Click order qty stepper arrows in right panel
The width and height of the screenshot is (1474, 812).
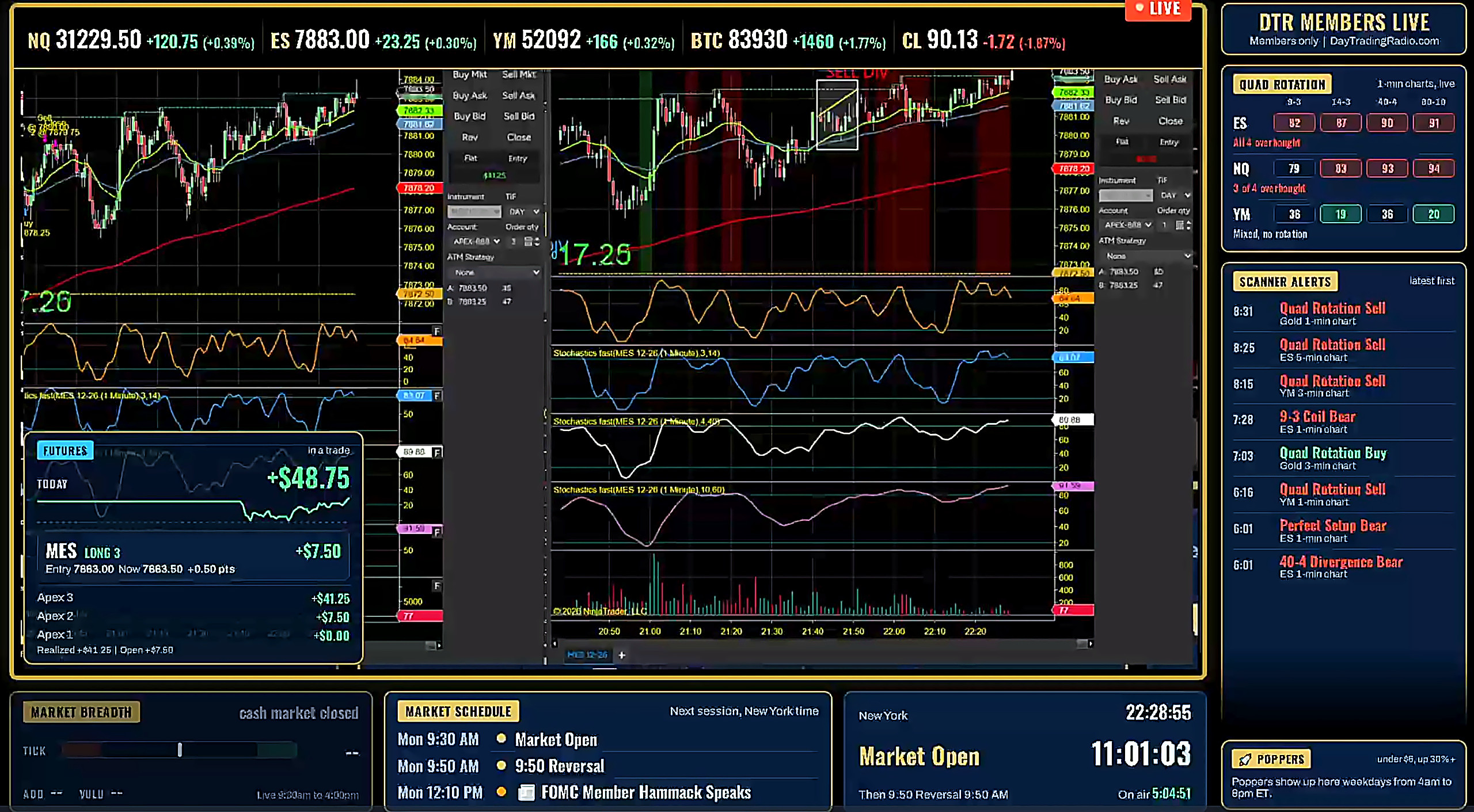click(x=1188, y=225)
